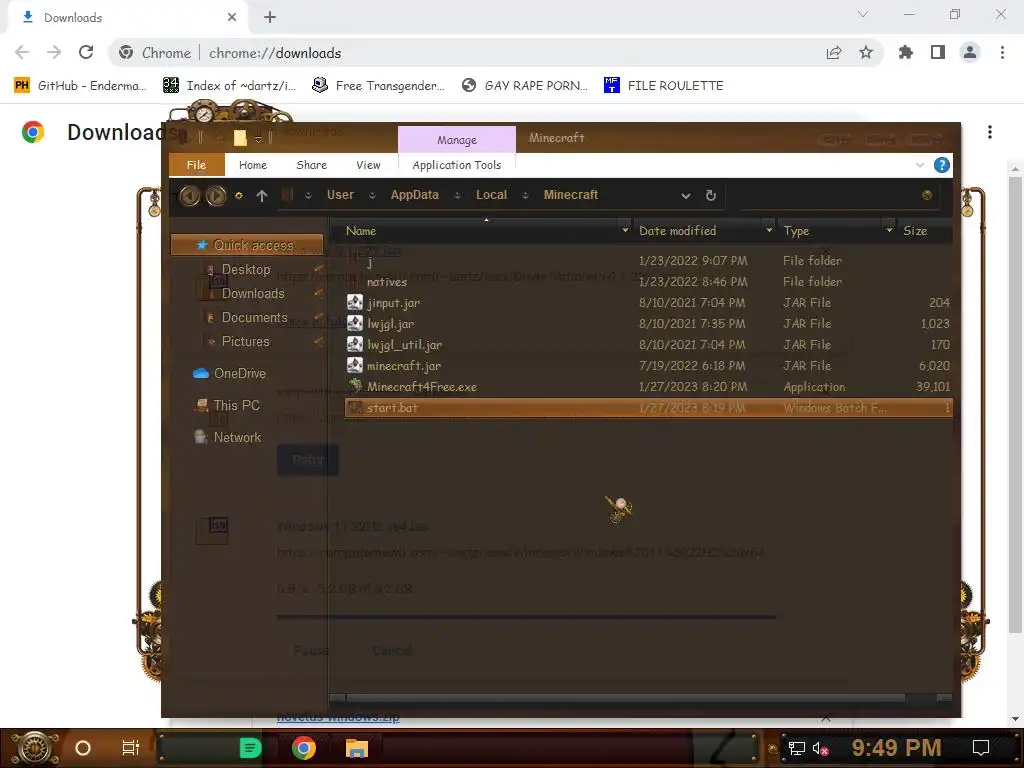Switch to the Share ribbon tab
This screenshot has width=1024, height=768.
click(312, 165)
